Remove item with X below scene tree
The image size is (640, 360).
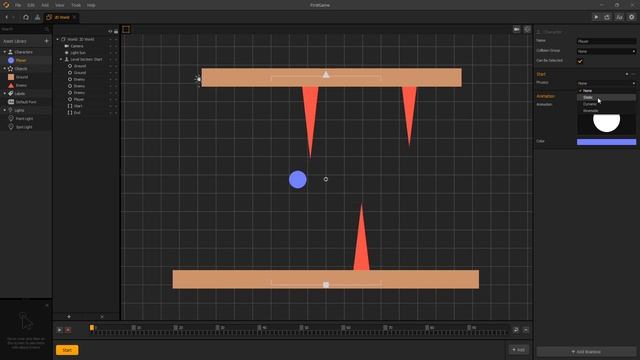coord(102,316)
